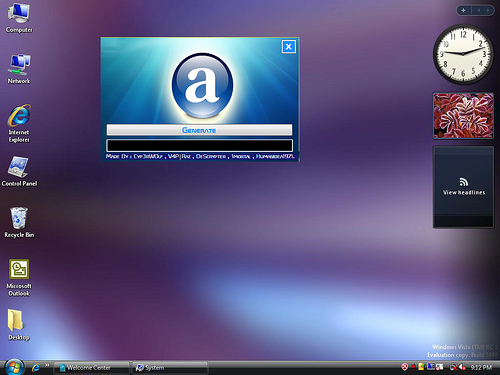Select the Control Panel icon
500x375 pixels.
tap(19, 171)
